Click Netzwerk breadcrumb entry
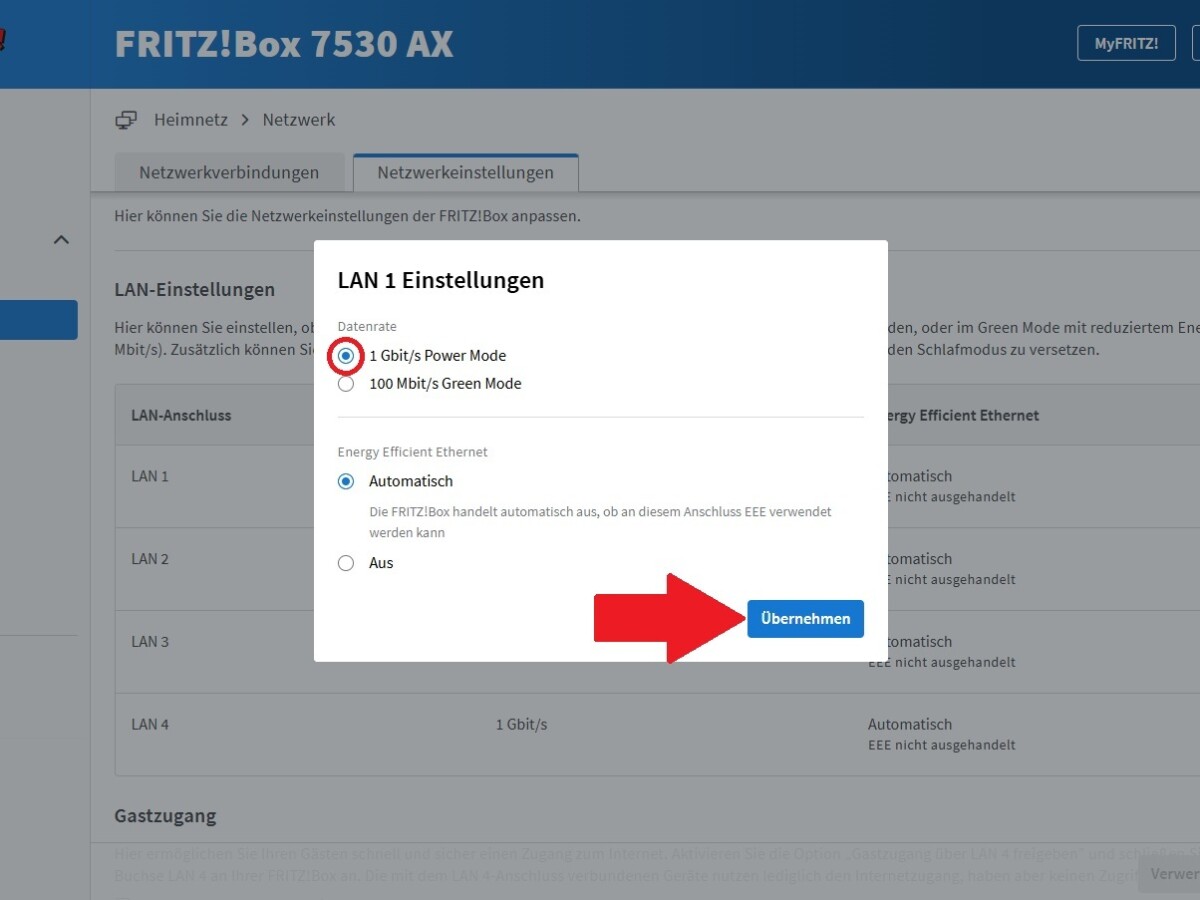This screenshot has height=900, width=1200. click(299, 120)
